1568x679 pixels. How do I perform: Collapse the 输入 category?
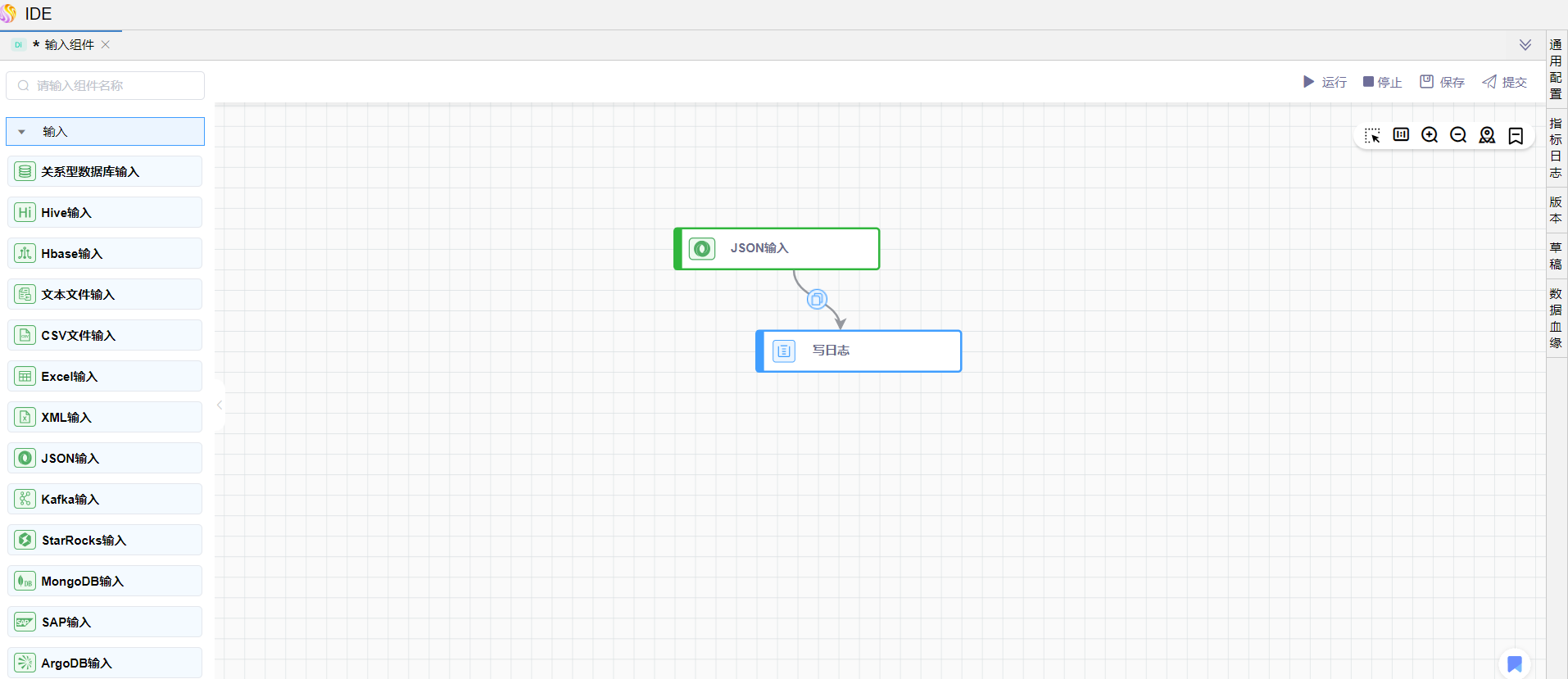(x=106, y=131)
